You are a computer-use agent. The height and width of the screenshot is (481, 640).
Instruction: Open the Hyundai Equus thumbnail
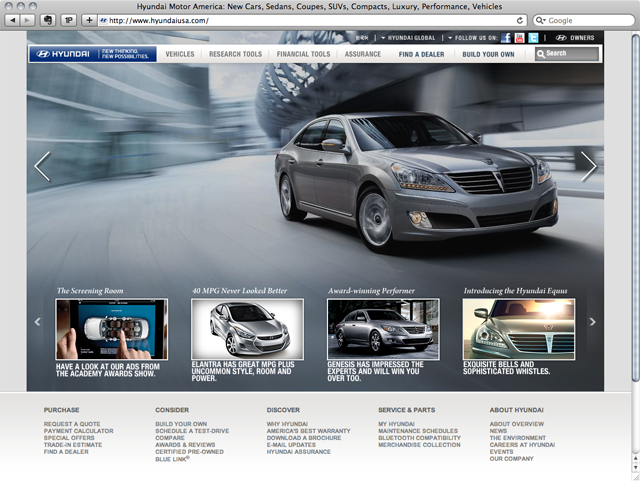(x=519, y=329)
